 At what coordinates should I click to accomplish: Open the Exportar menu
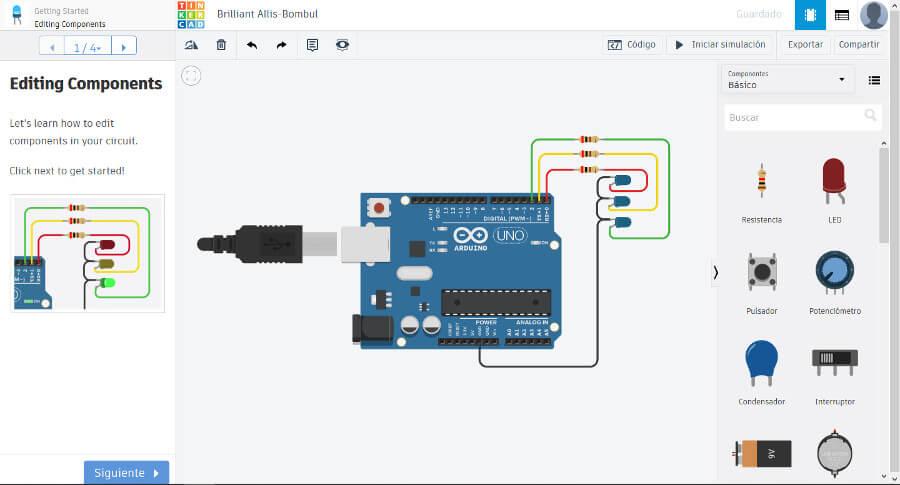click(805, 45)
